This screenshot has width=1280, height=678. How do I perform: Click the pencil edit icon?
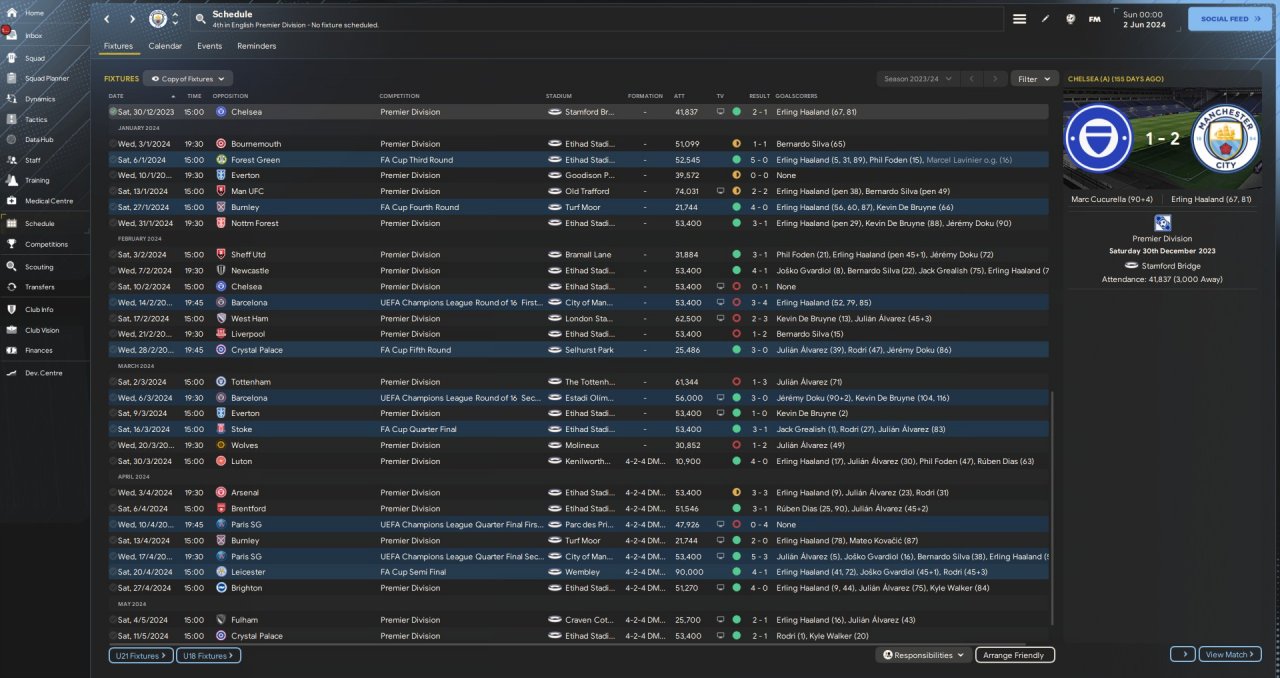1045,19
